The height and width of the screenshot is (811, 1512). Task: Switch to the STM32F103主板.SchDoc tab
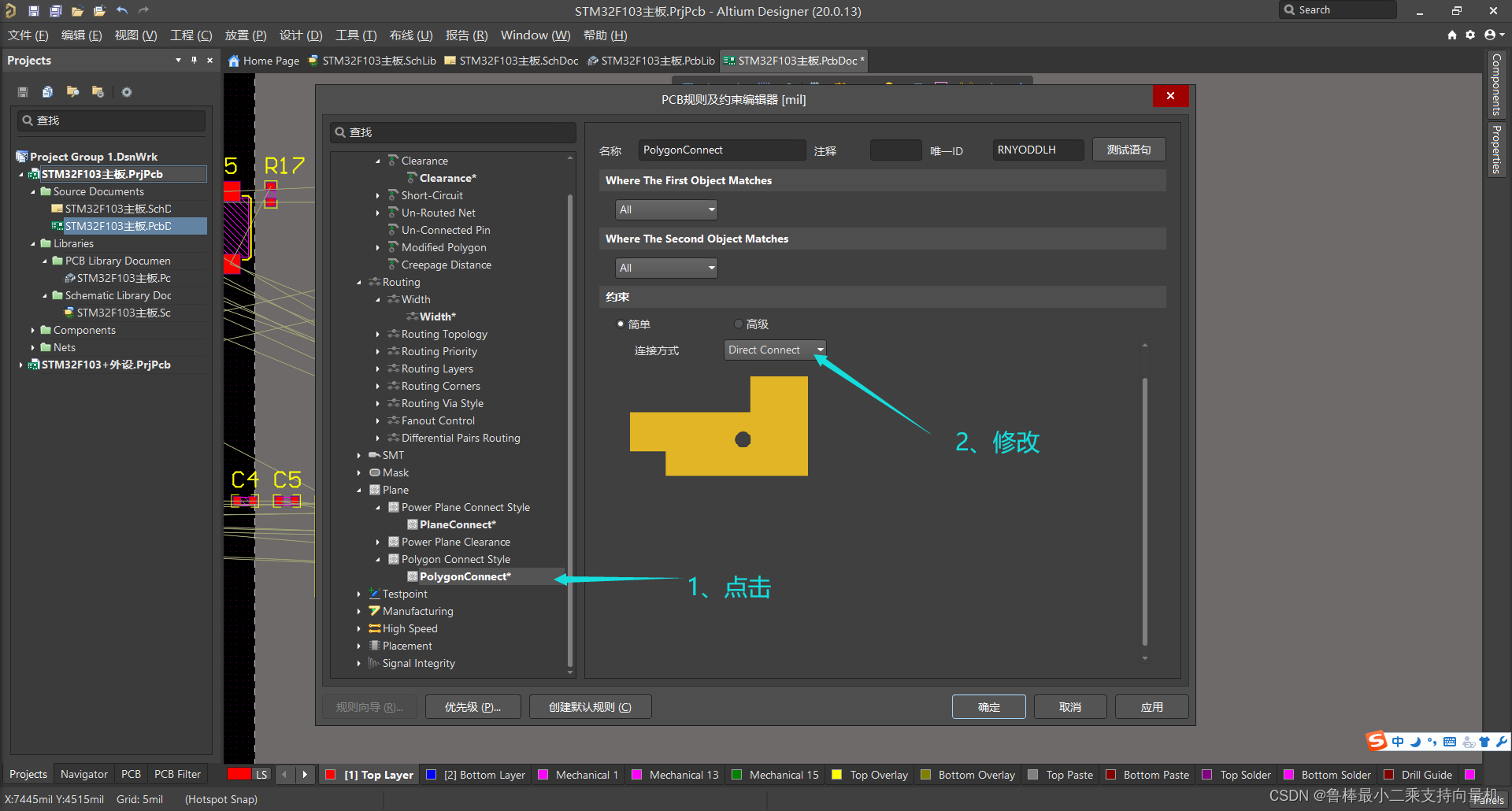pos(511,61)
